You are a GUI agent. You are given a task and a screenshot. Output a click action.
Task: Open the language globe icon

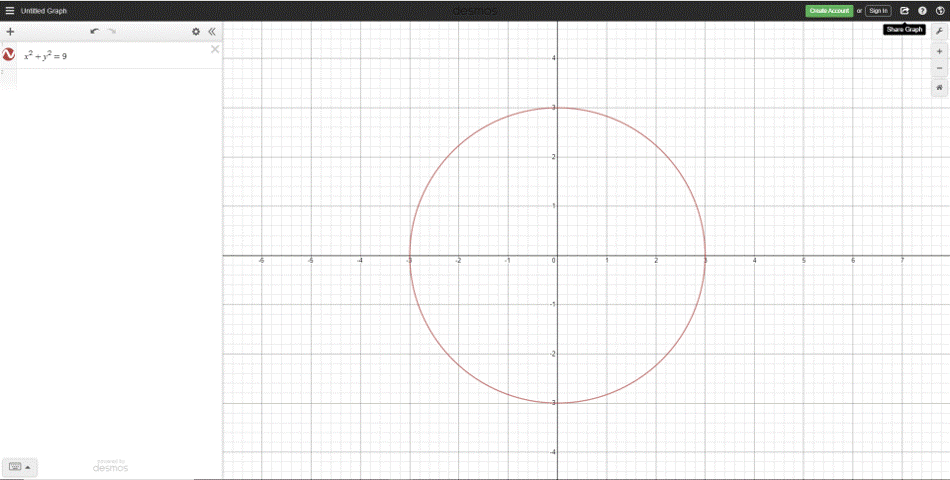pos(939,11)
